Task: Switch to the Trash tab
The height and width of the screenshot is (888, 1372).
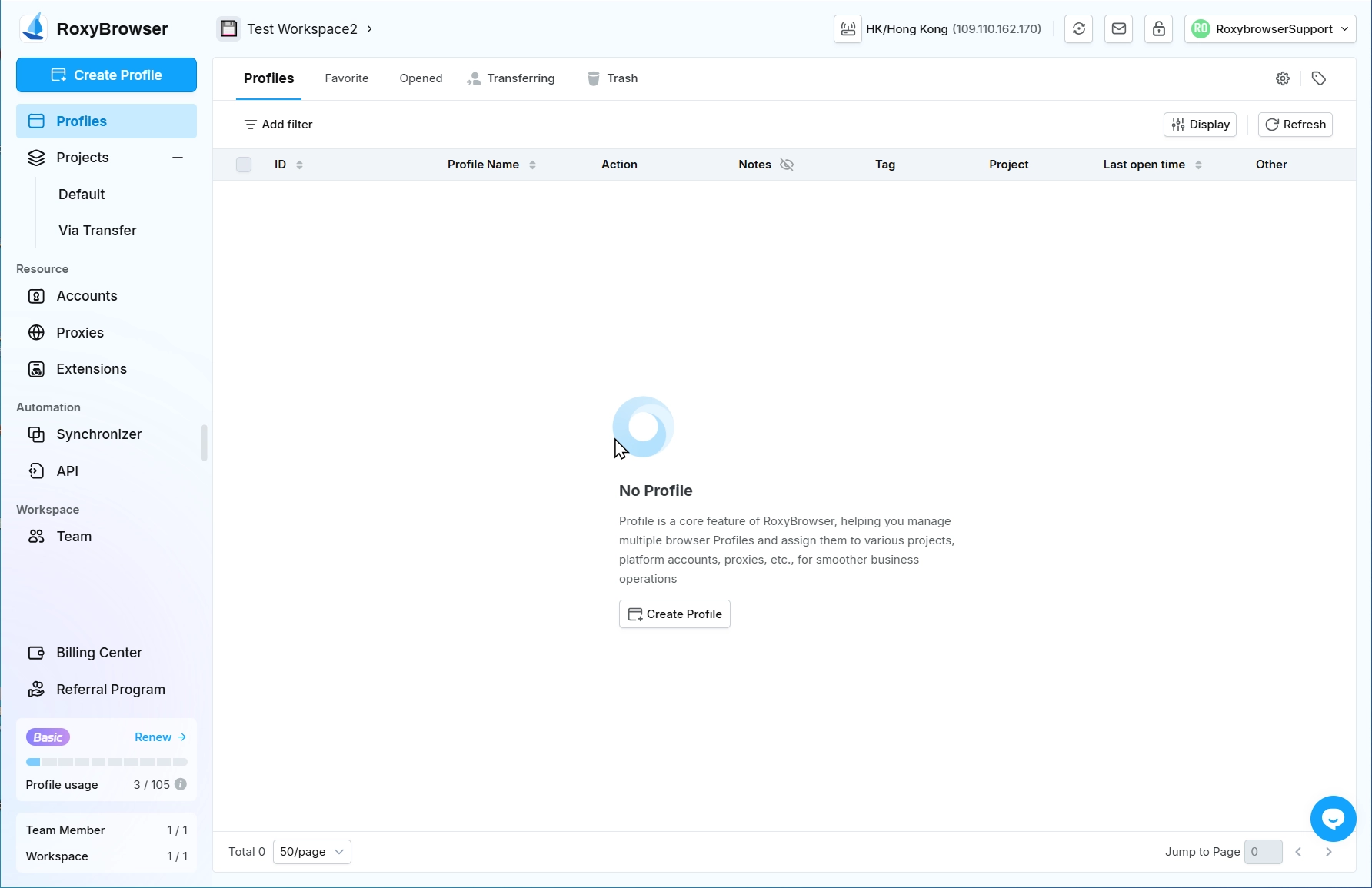Action: point(613,78)
